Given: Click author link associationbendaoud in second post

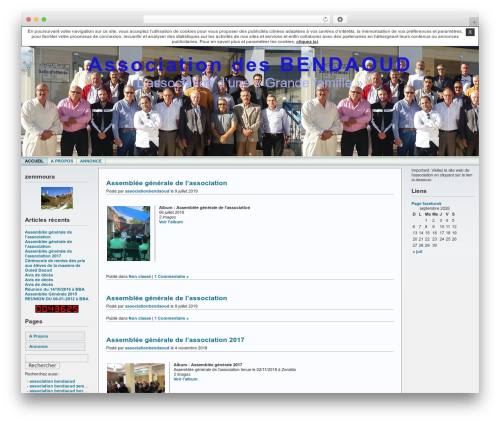Looking at the screenshot, I should 147,306.
